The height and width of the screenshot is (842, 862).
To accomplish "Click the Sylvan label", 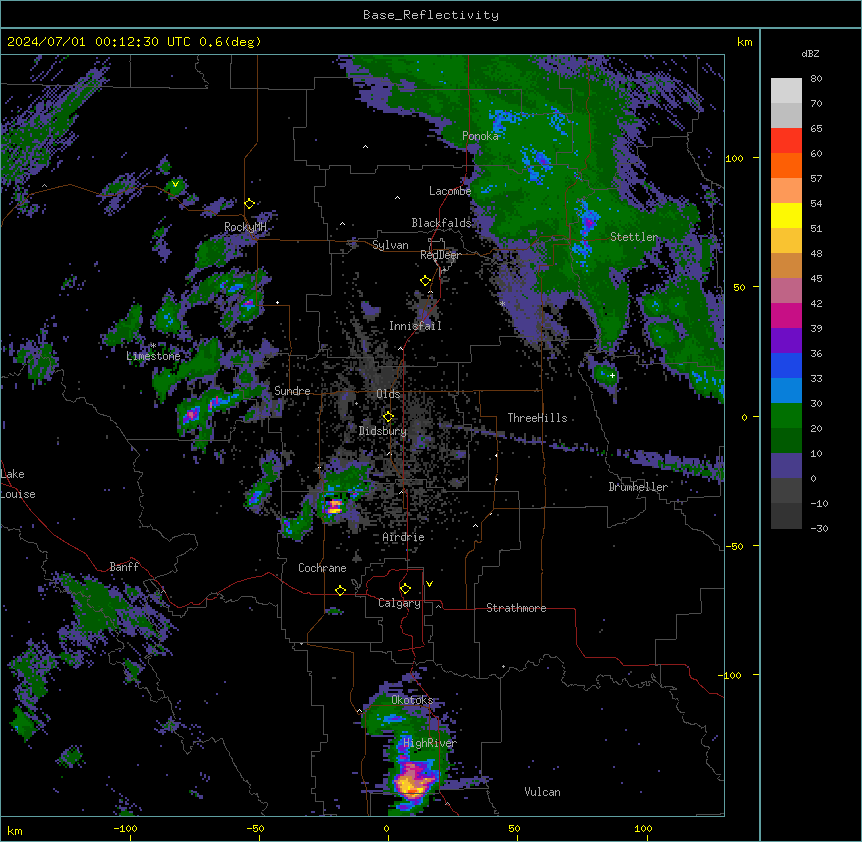I will [x=390, y=245].
